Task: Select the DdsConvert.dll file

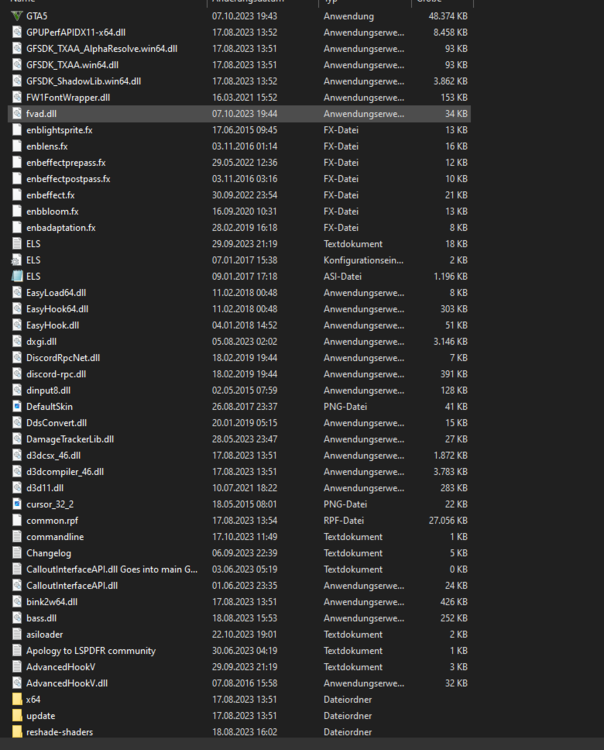Action: (x=56, y=423)
